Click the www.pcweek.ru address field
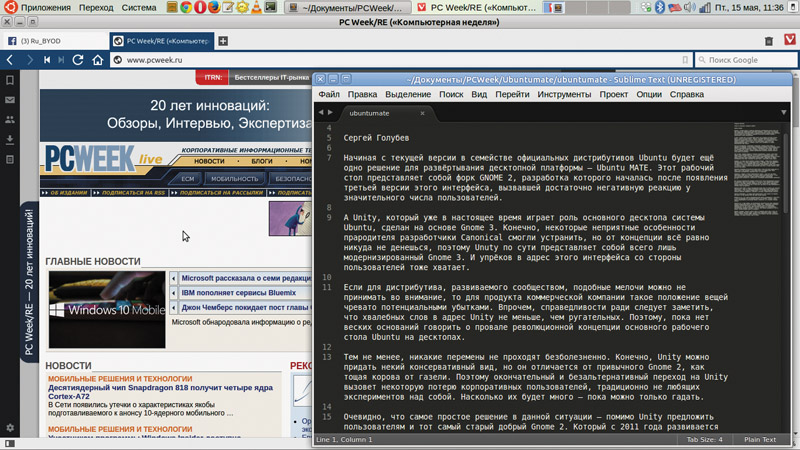This screenshot has width=800, height=450. click(x=401, y=60)
